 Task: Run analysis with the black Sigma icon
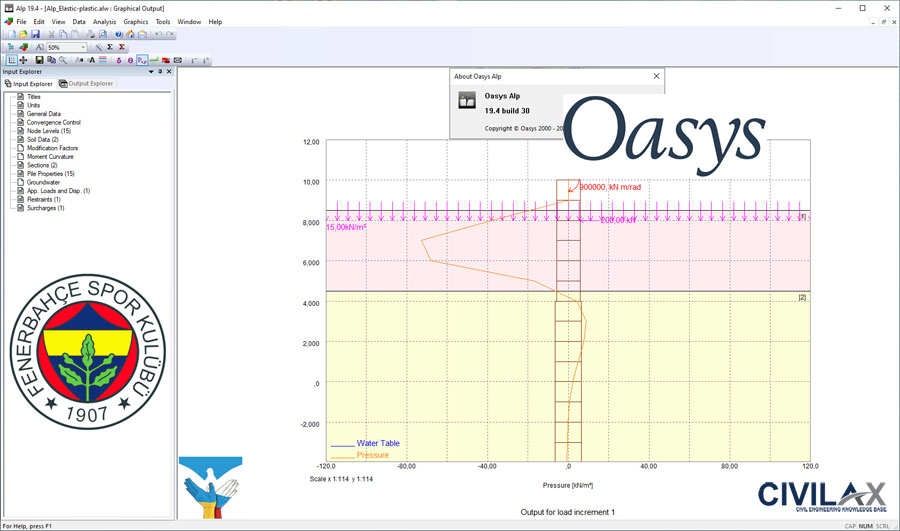[x=110, y=47]
